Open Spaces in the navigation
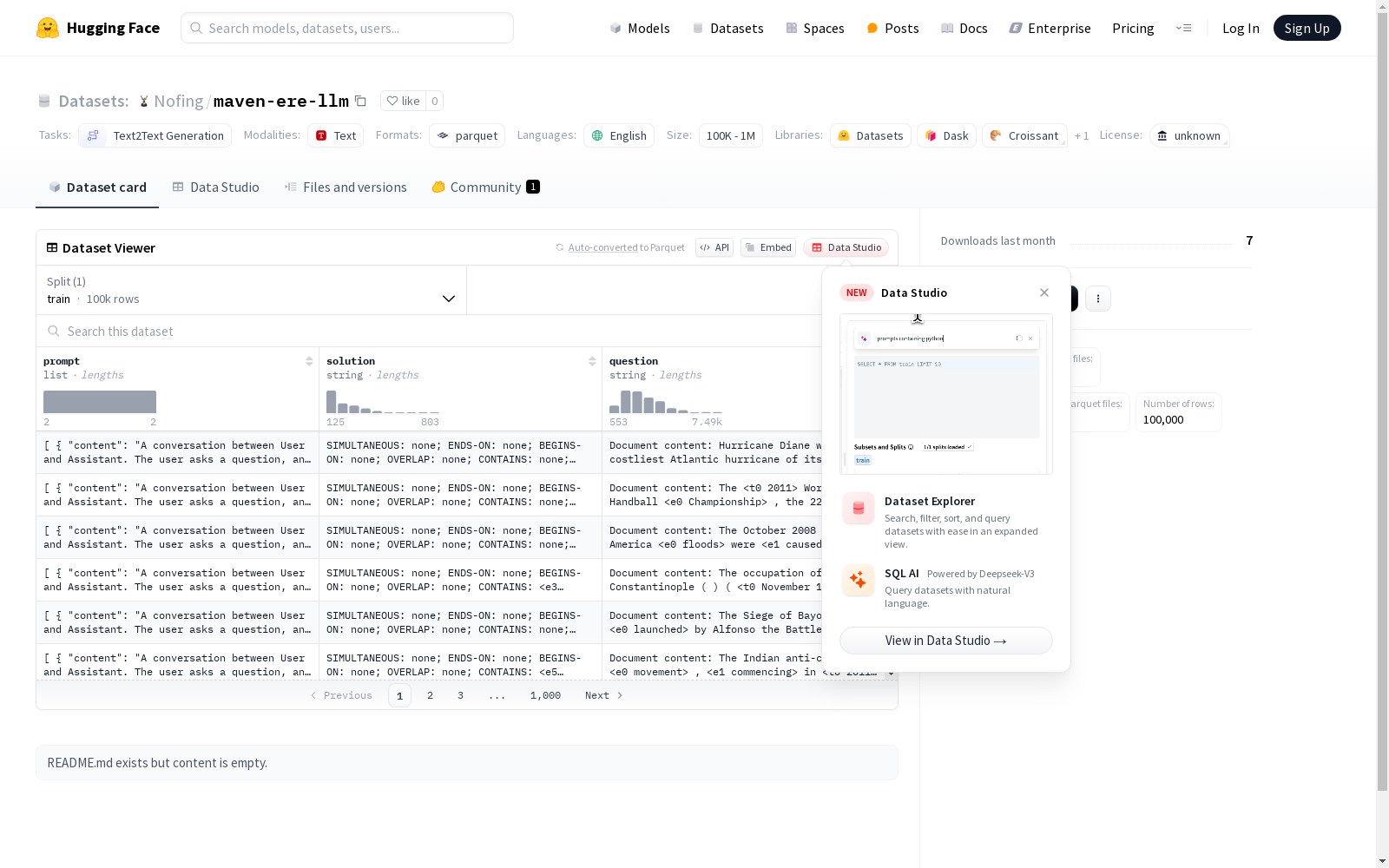The image size is (1389, 868). [x=815, y=28]
